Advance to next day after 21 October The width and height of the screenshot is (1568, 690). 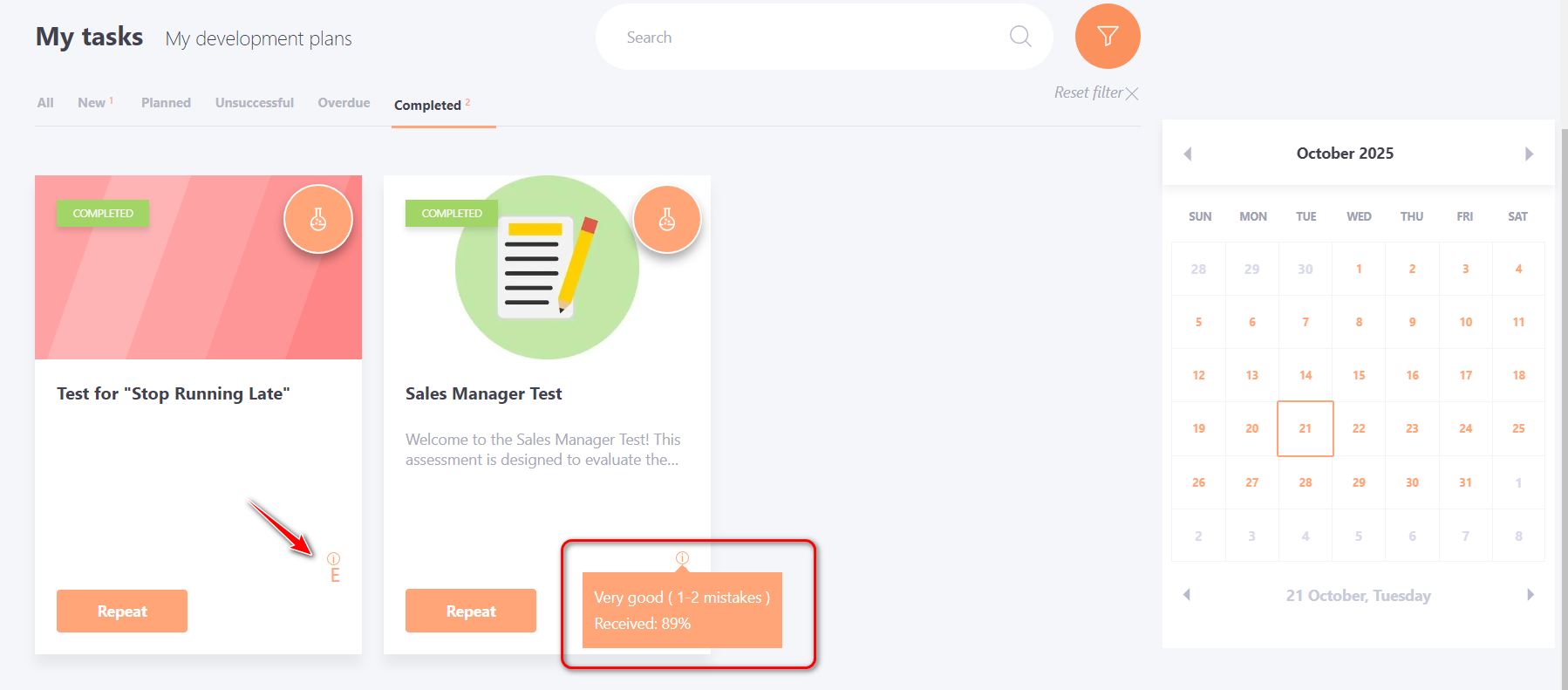(1530, 595)
